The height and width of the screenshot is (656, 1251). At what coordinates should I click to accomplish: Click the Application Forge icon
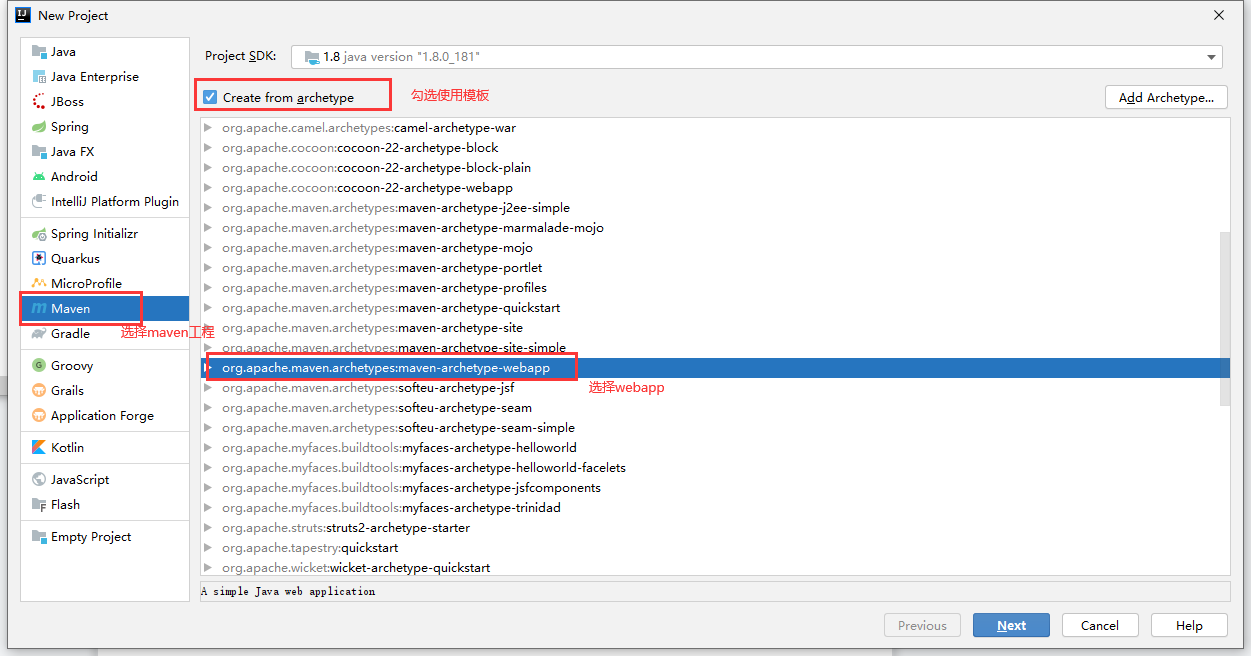point(39,416)
